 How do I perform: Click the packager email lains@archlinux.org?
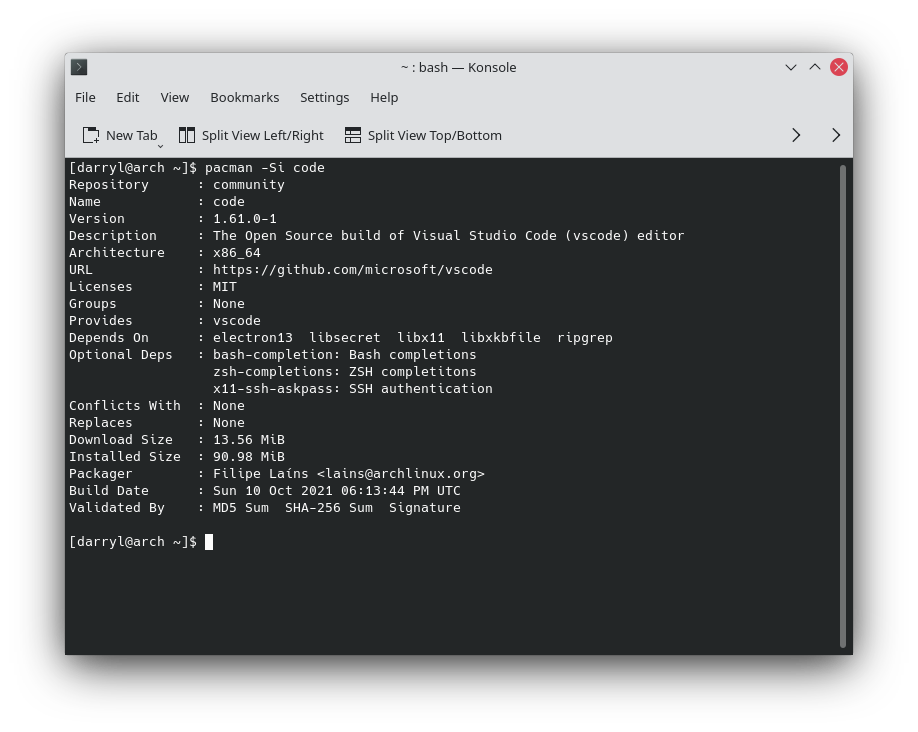click(401, 474)
